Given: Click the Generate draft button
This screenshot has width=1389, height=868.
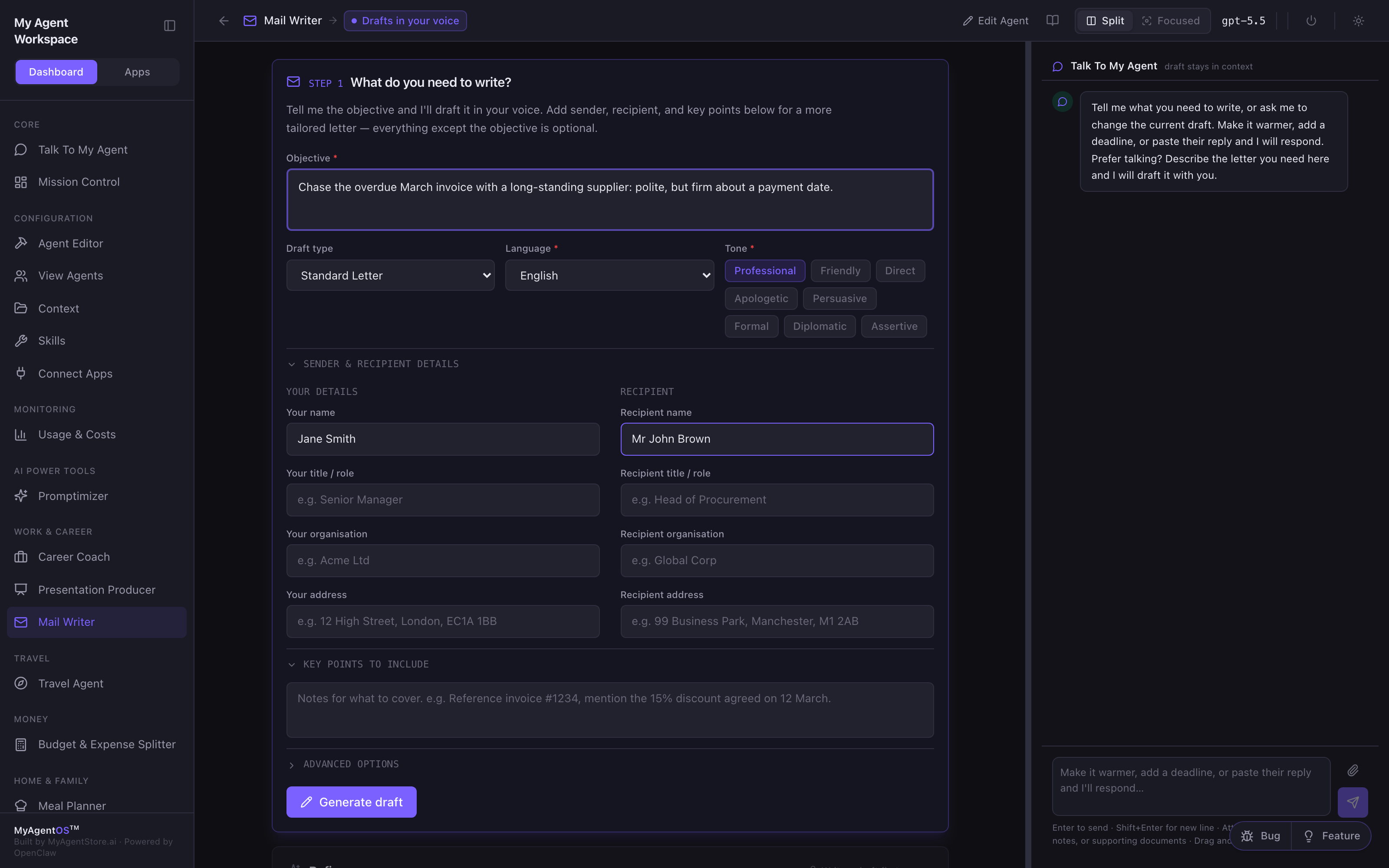Looking at the screenshot, I should 351,802.
